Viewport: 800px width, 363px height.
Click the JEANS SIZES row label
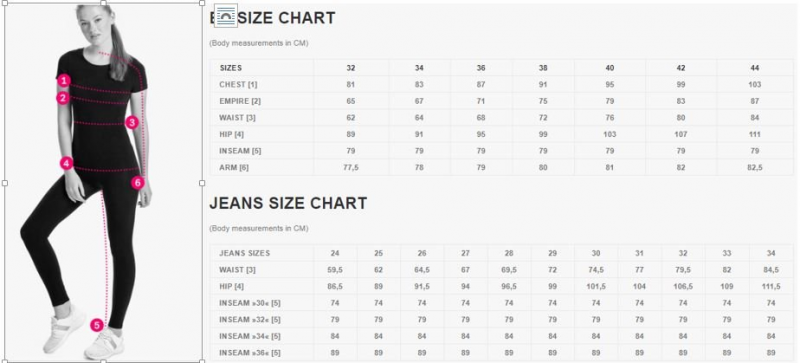[x=245, y=253]
